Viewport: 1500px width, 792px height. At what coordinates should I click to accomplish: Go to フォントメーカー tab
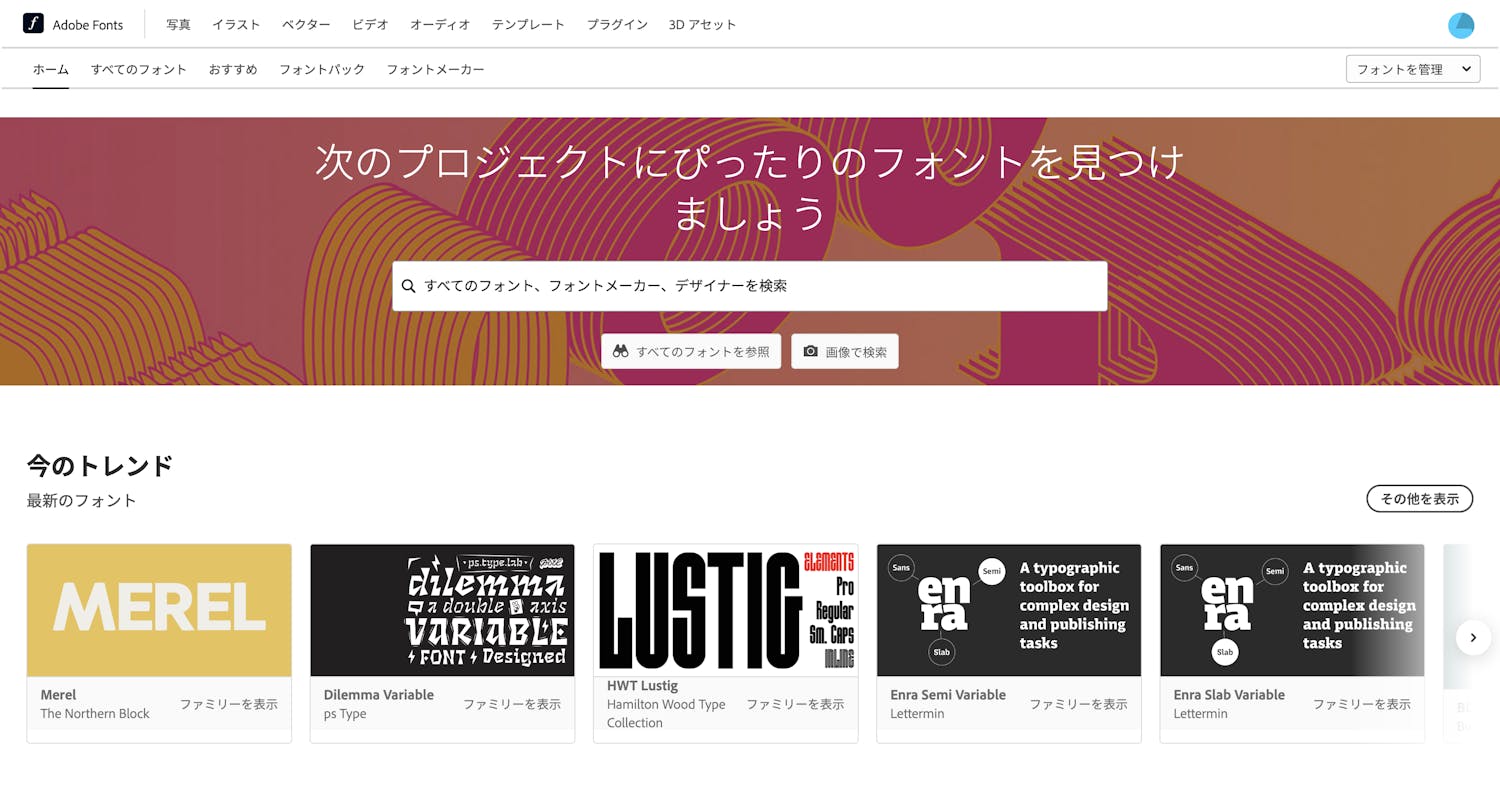[435, 69]
